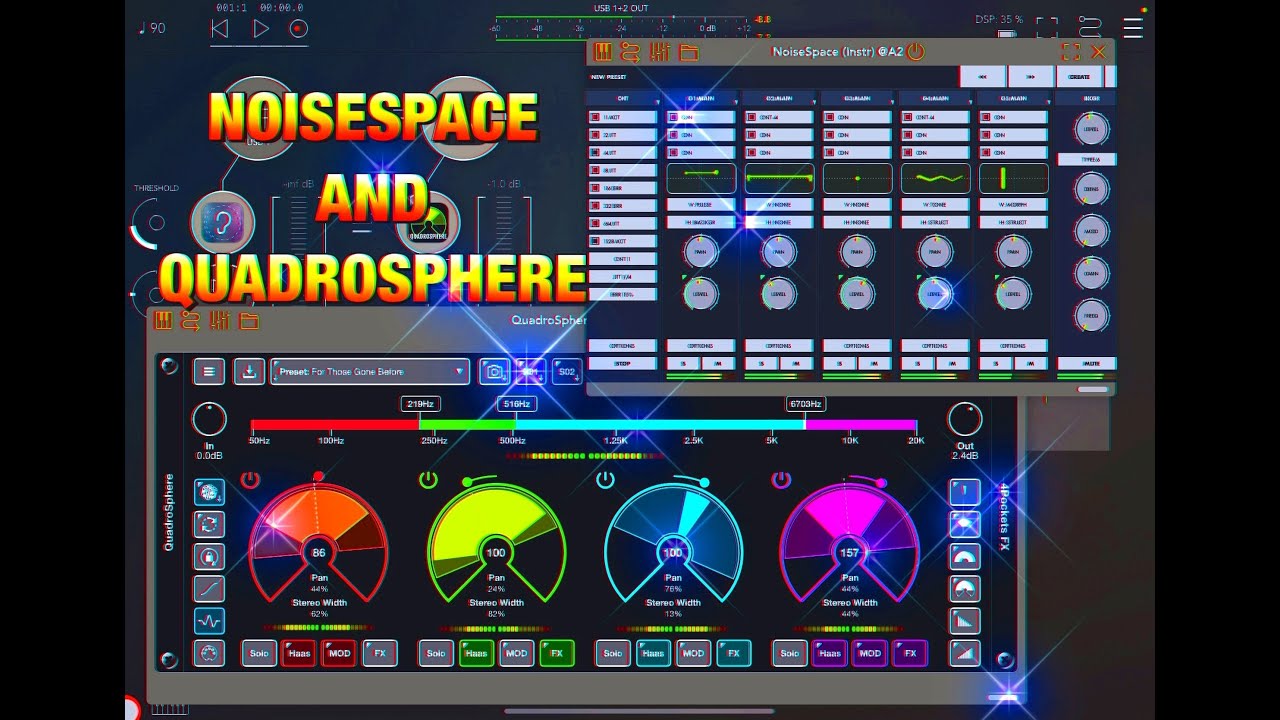Click NoiseSpace previous preset arrow button
This screenshot has width=1280, height=720.
(x=982, y=77)
